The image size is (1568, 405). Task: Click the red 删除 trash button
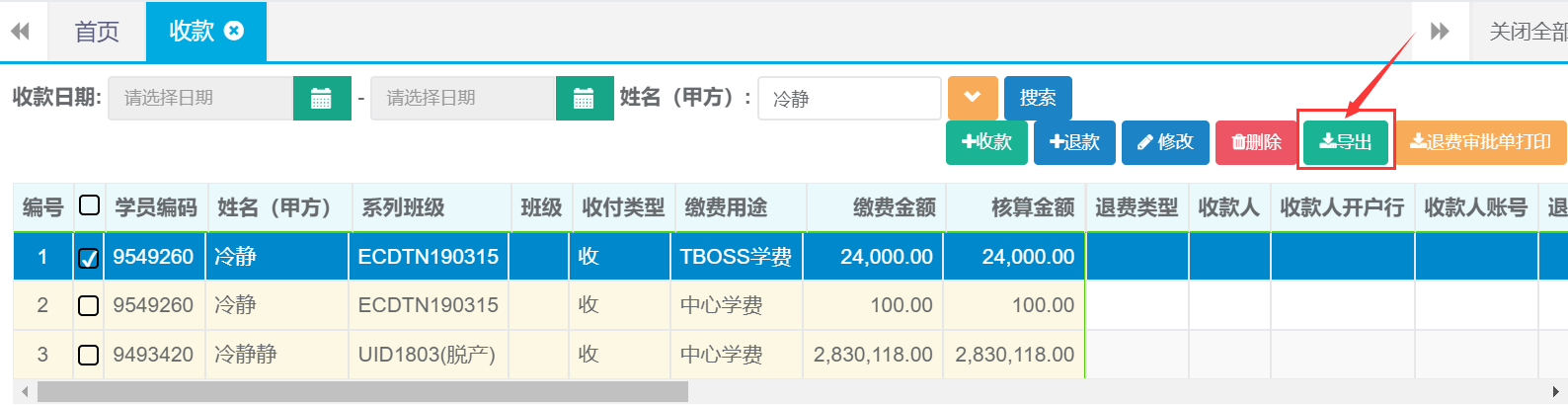(x=1255, y=142)
